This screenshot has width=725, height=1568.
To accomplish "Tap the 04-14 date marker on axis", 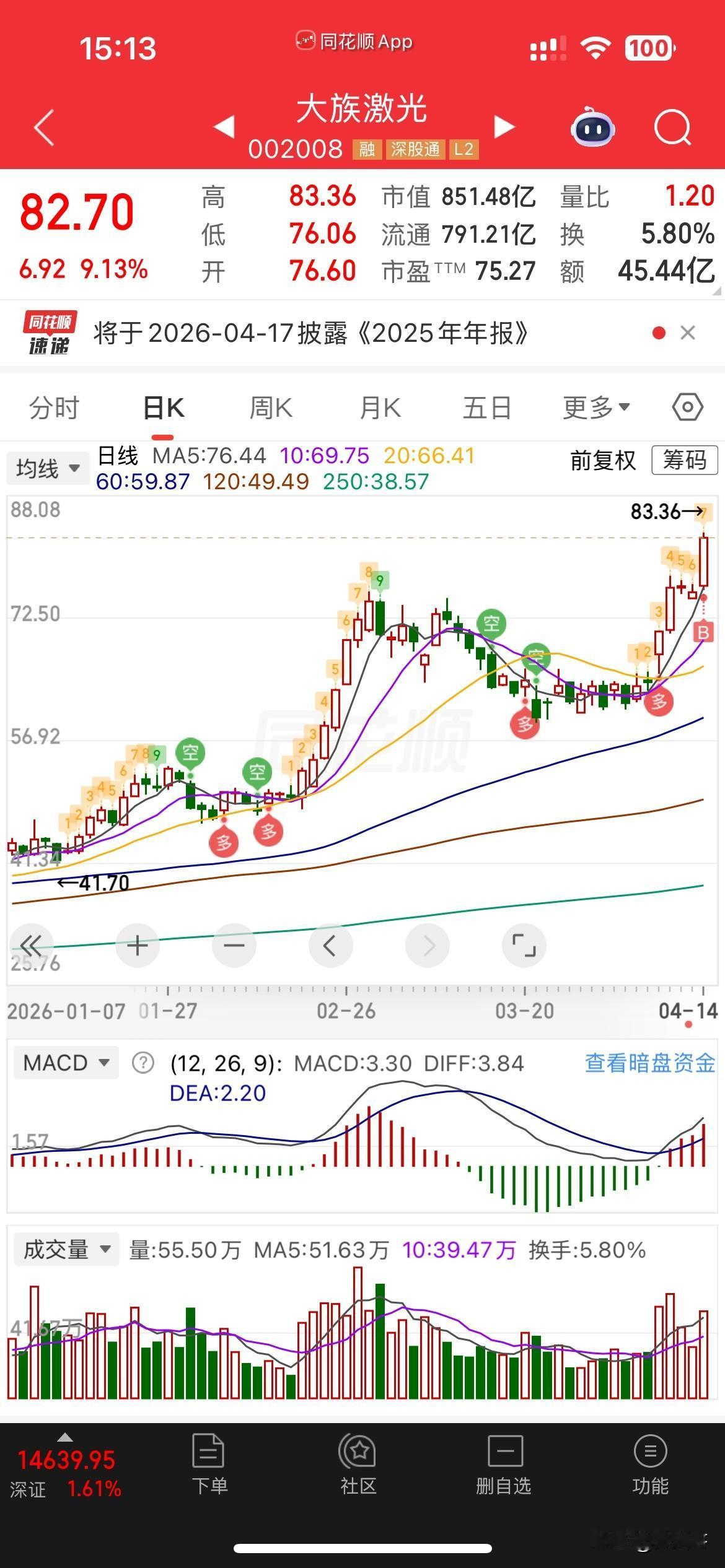I will (688, 1011).
